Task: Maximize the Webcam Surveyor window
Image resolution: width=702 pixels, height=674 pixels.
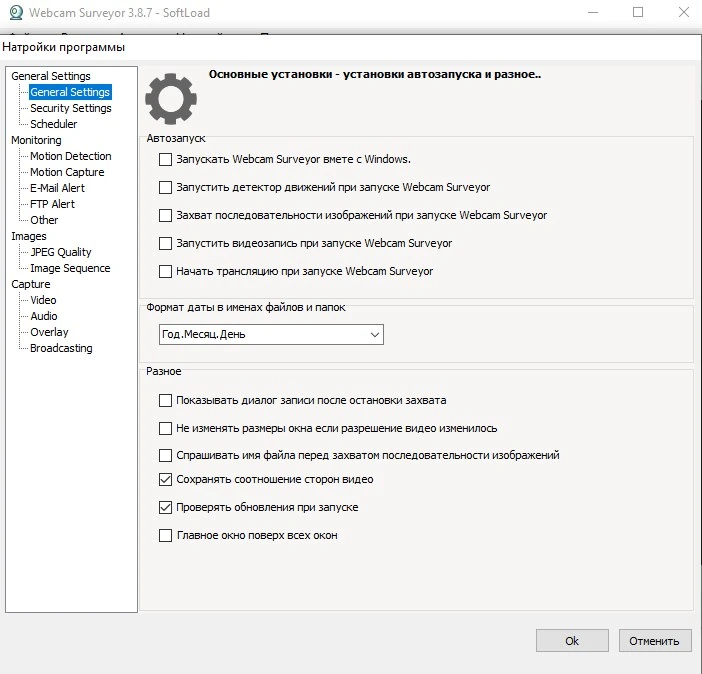Action: point(638,12)
